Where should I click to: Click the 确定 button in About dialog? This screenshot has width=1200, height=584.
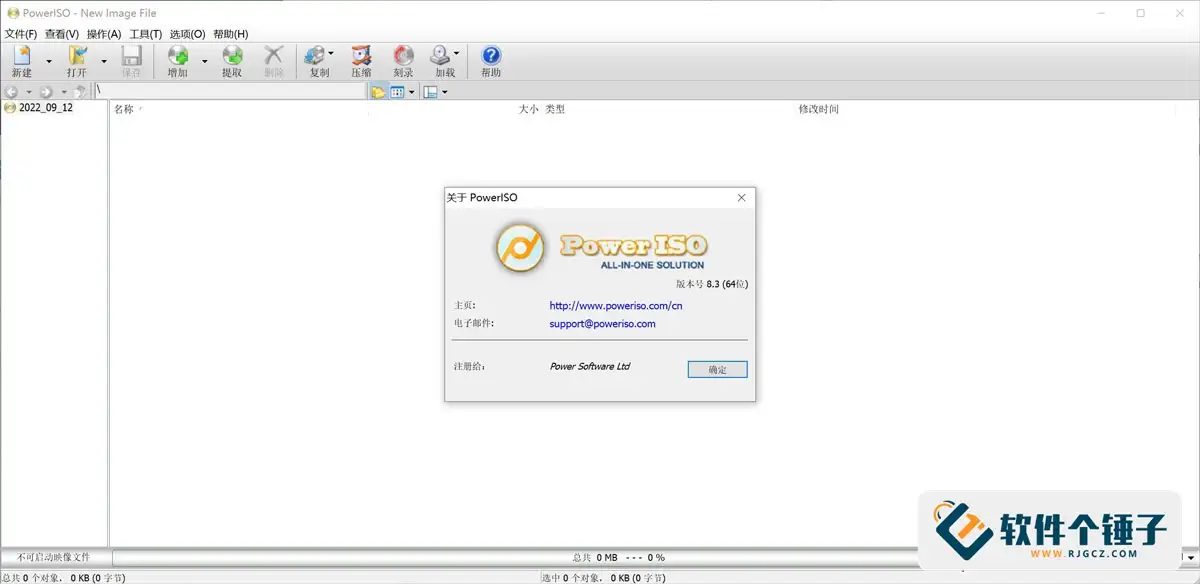(x=718, y=369)
